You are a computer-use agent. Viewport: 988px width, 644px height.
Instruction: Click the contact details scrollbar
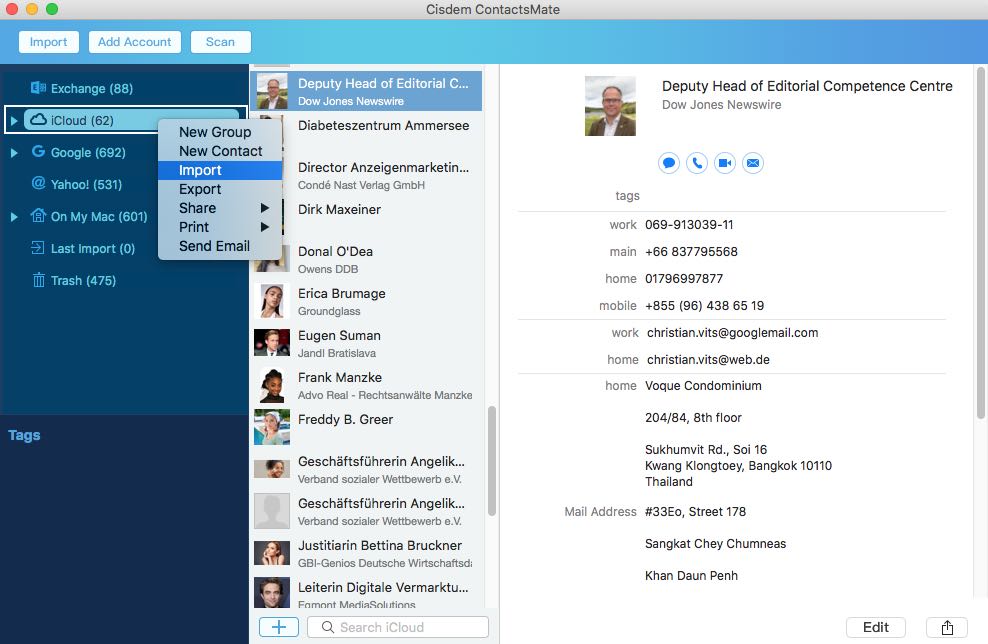coord(980,242)
